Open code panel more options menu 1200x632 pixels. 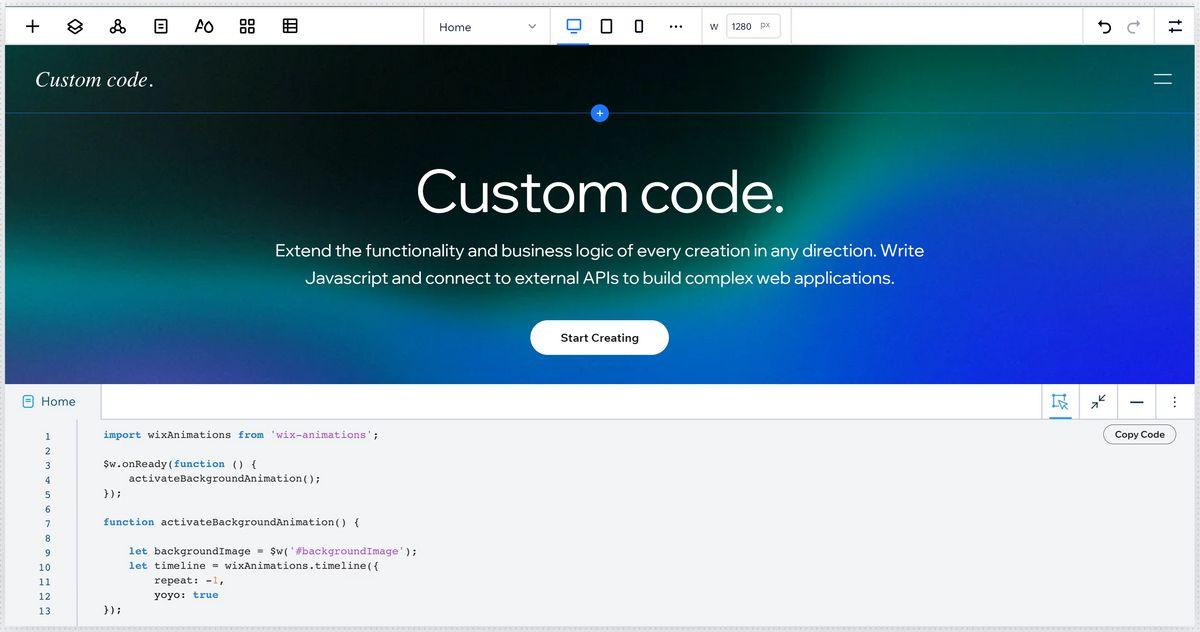[x=1174, y=402]
